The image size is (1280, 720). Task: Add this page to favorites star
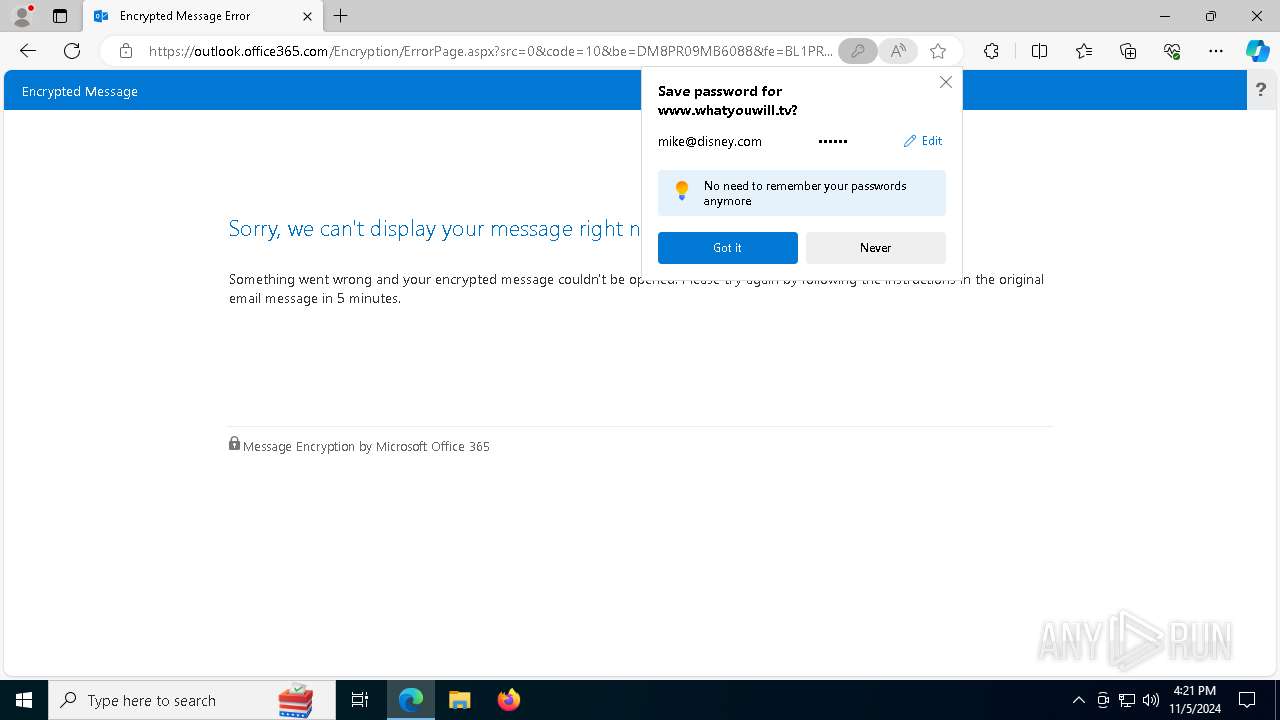pos(938,51)
